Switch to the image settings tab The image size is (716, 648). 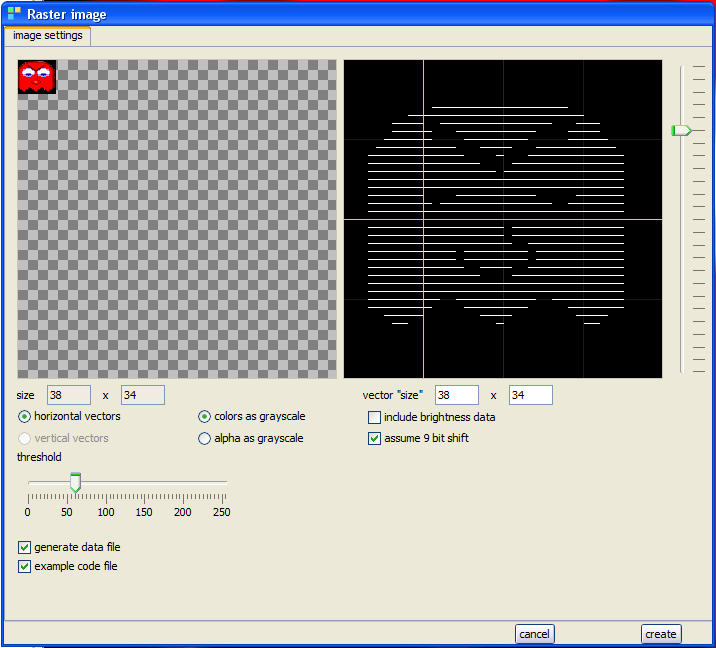pos(48,36)
